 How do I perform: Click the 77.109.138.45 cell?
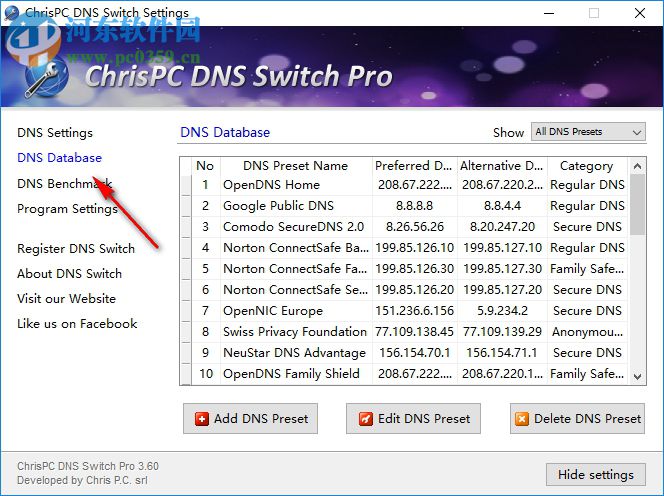(414, 332)
